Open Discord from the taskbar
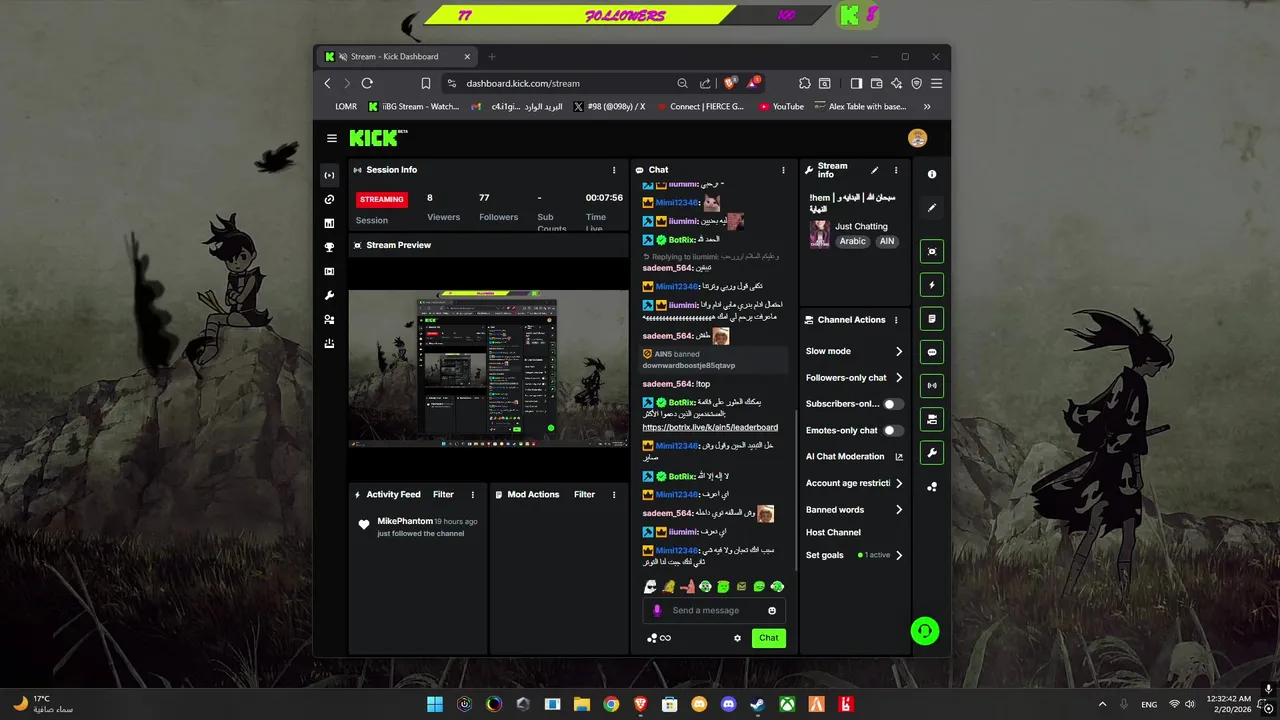1280x720 pixels. [x=728, y=704]
